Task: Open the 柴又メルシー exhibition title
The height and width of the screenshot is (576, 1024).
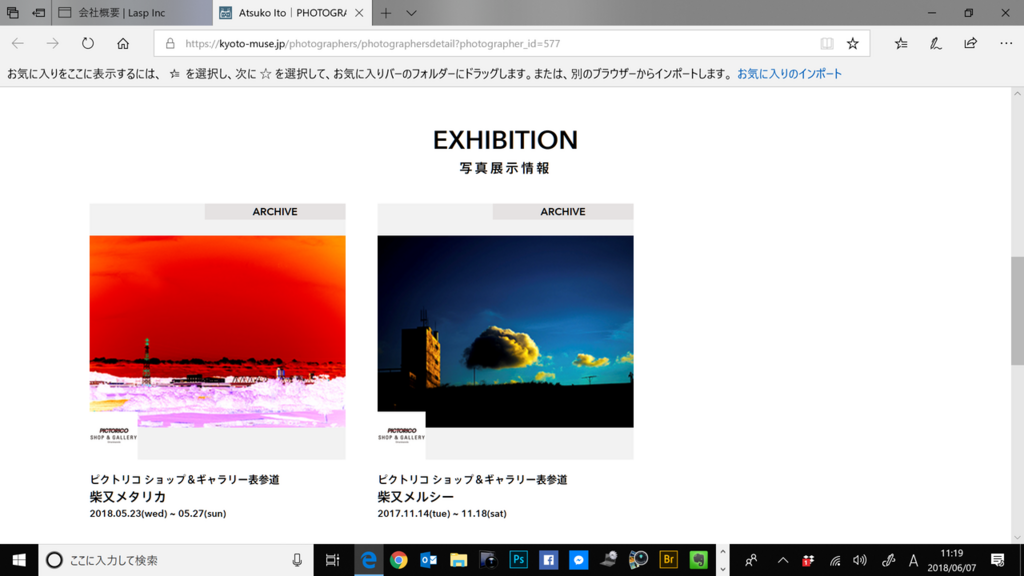Action: coord(415,496)
